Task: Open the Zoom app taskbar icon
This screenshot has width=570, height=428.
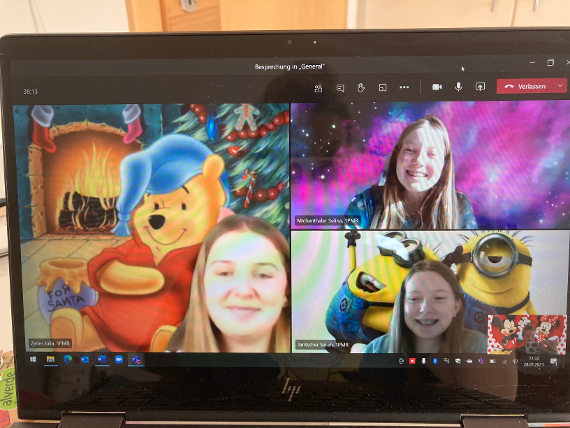Action: point(119,359)
